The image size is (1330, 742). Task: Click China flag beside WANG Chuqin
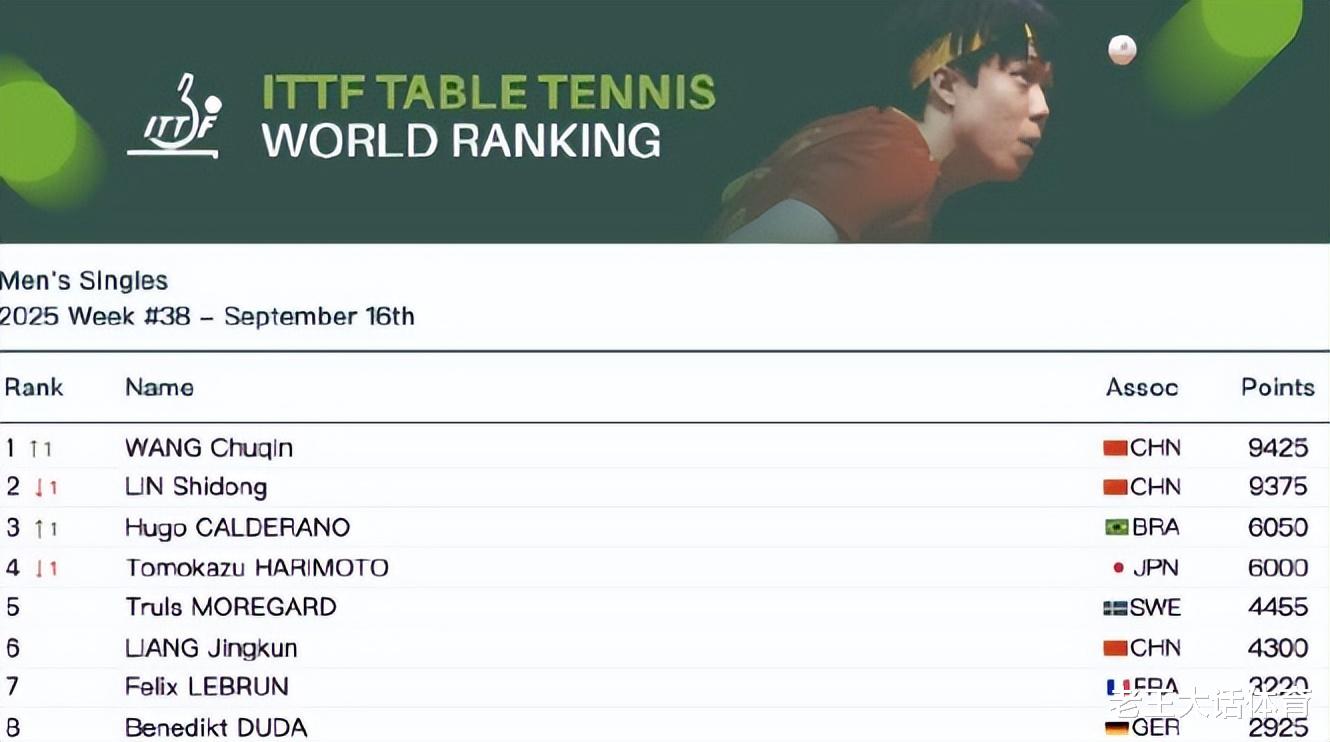(1115, 448)
